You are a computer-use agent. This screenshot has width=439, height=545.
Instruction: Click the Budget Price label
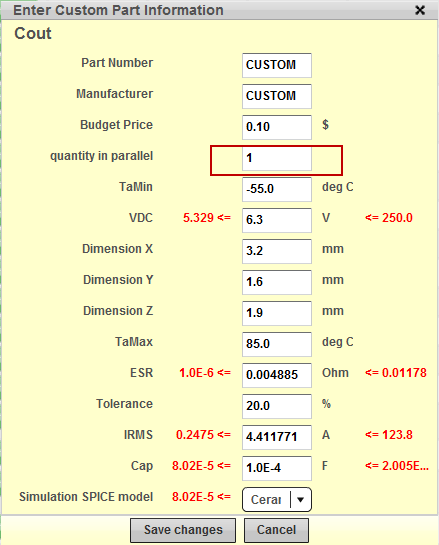116,125
